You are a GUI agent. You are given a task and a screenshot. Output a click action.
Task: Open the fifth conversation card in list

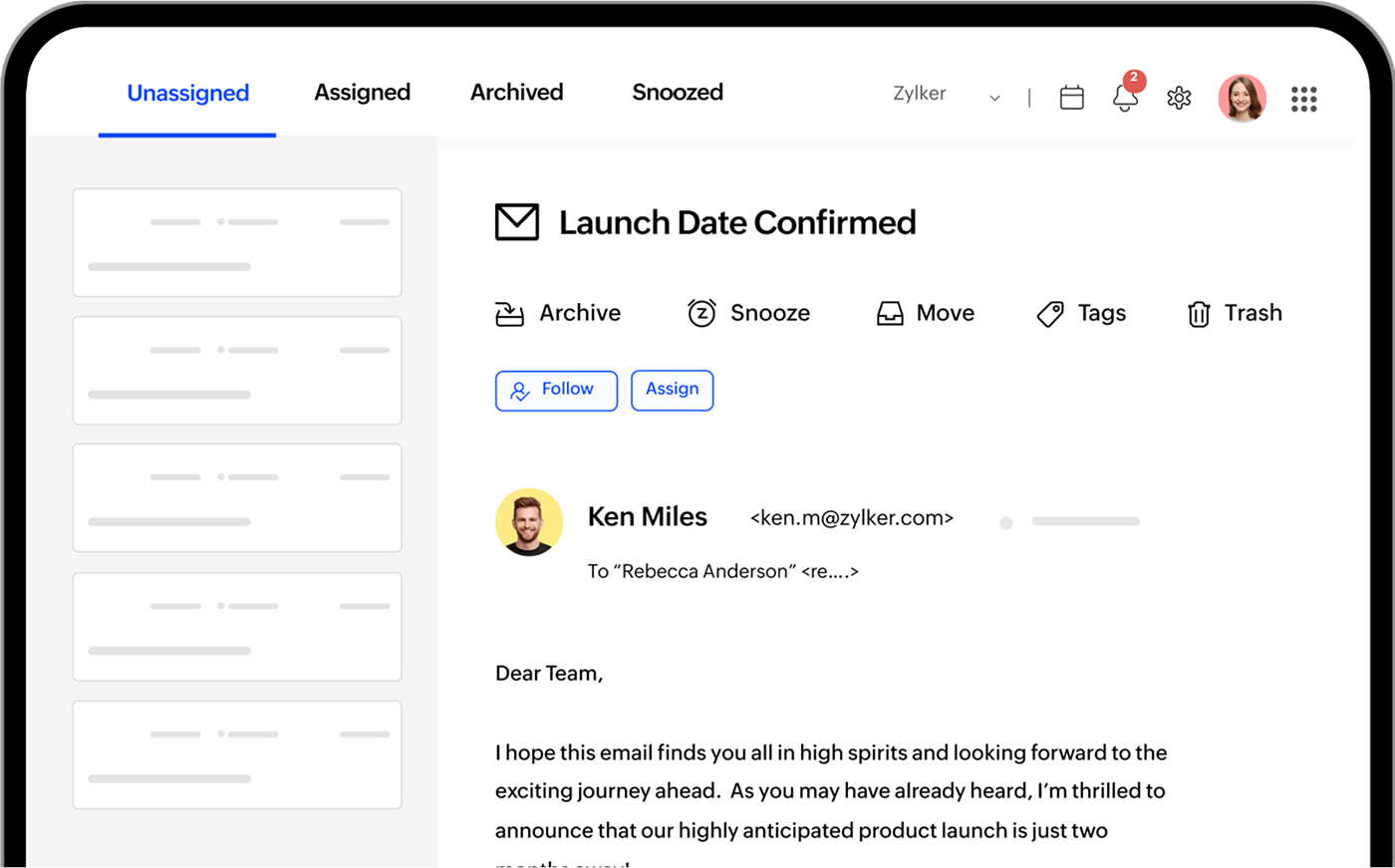[237, 754]
